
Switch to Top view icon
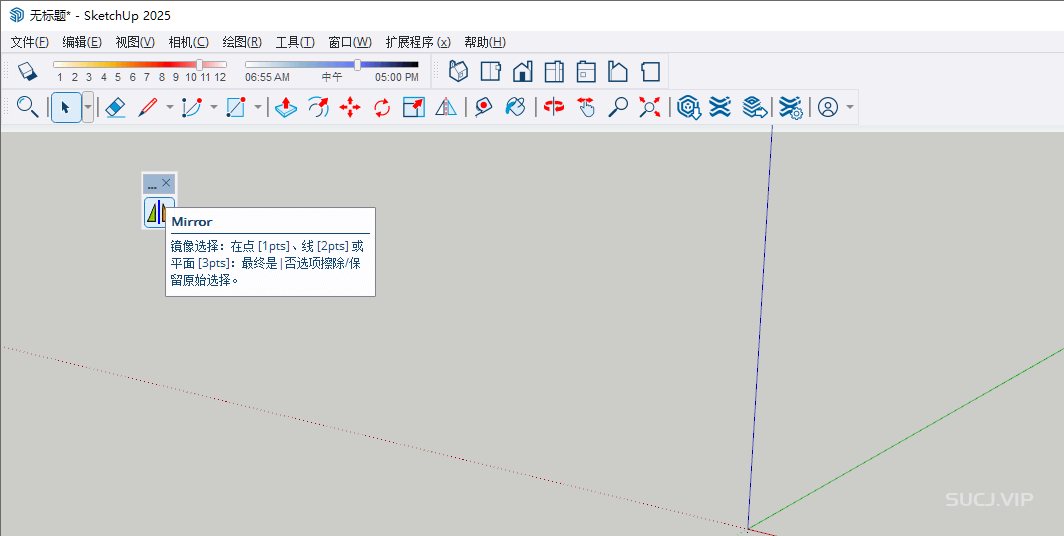[491, 71]
